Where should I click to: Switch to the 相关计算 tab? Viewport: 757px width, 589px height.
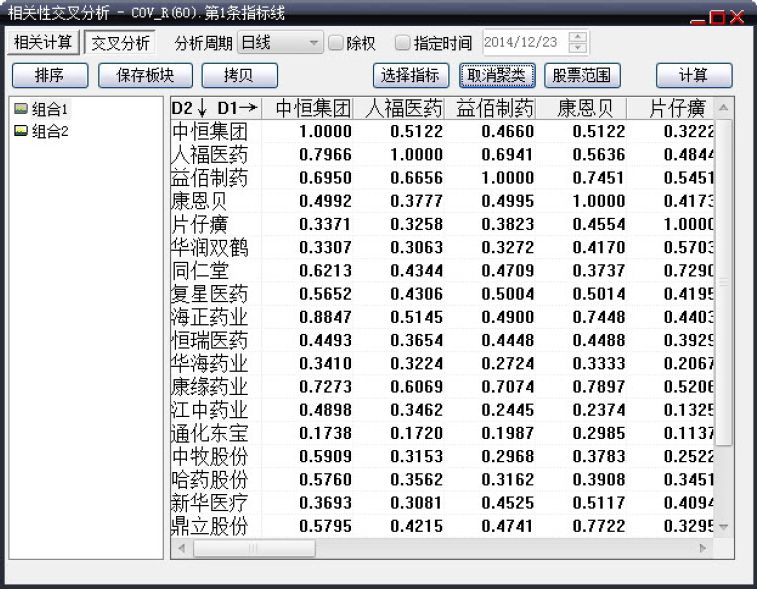click(43, 42)
